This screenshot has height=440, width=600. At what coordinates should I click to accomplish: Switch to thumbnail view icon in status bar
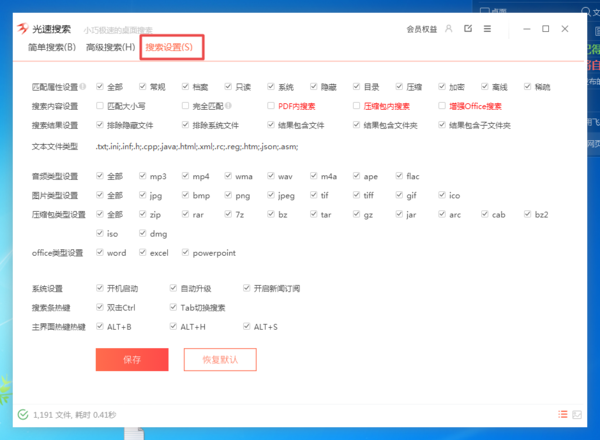click(577, 414)
